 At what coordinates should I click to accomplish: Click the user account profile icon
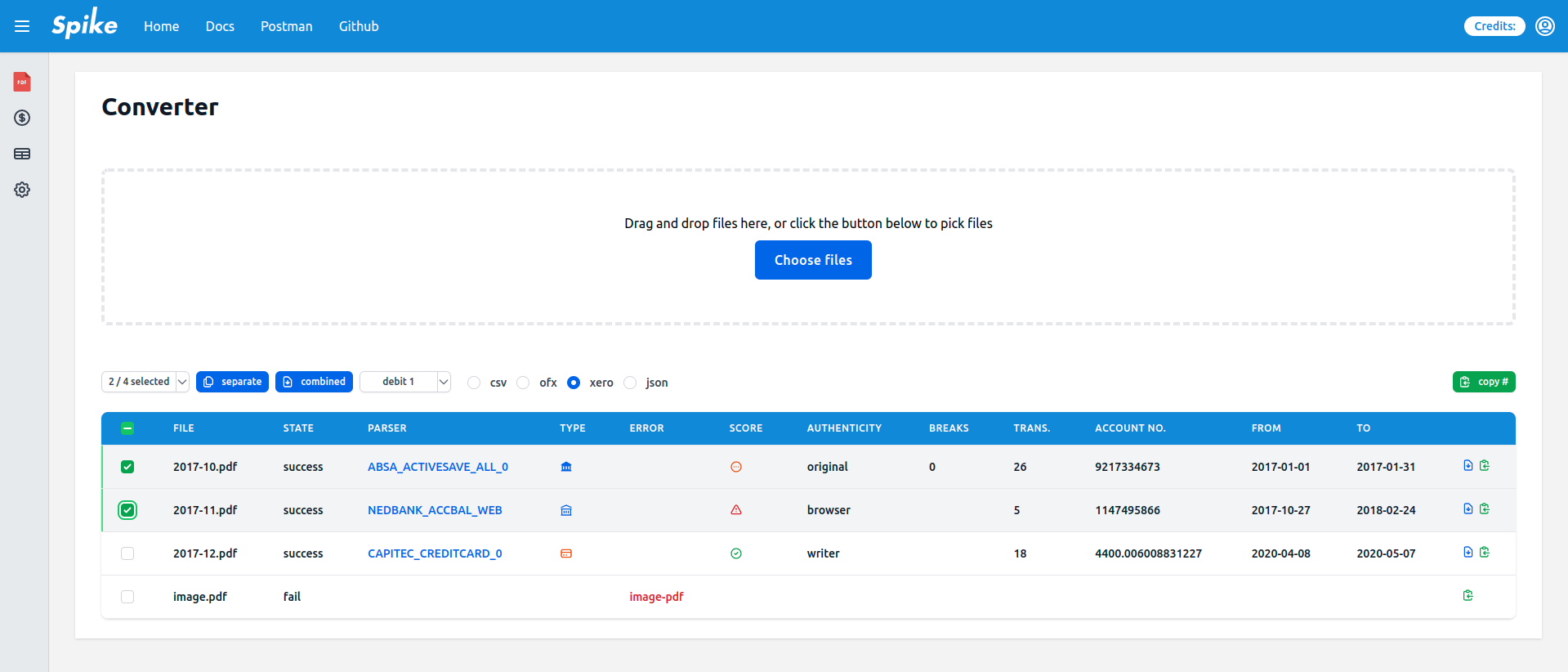click(1544, 26)
